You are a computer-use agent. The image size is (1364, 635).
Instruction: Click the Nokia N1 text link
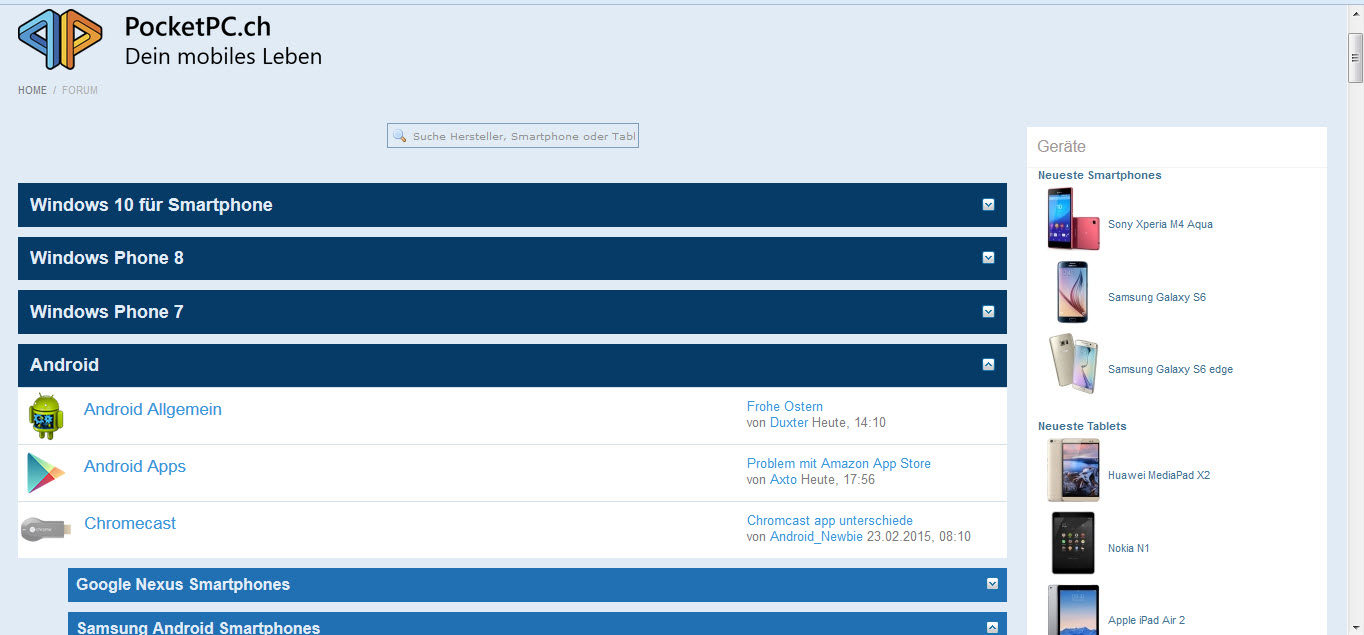click(1128, 548)
